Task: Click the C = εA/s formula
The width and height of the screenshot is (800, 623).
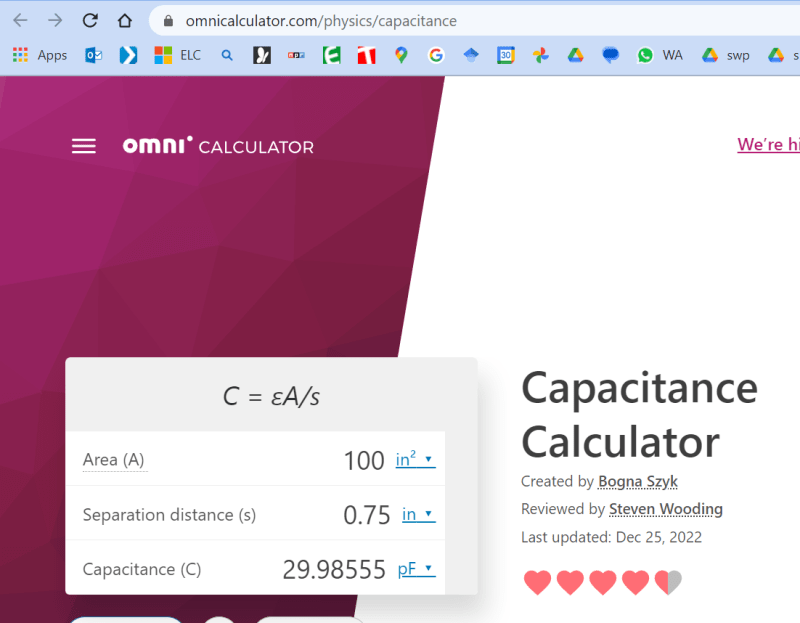Action: [271, 396]
